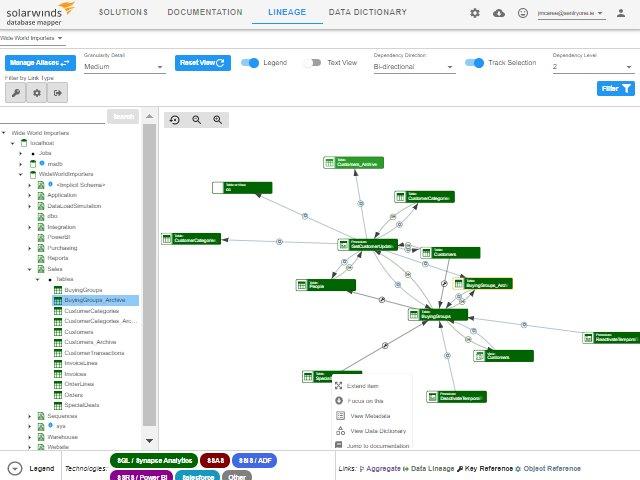Click the tree scrollbar down arrow
The height and width of the screenshot is (480, 640).
tap(149, 441)
